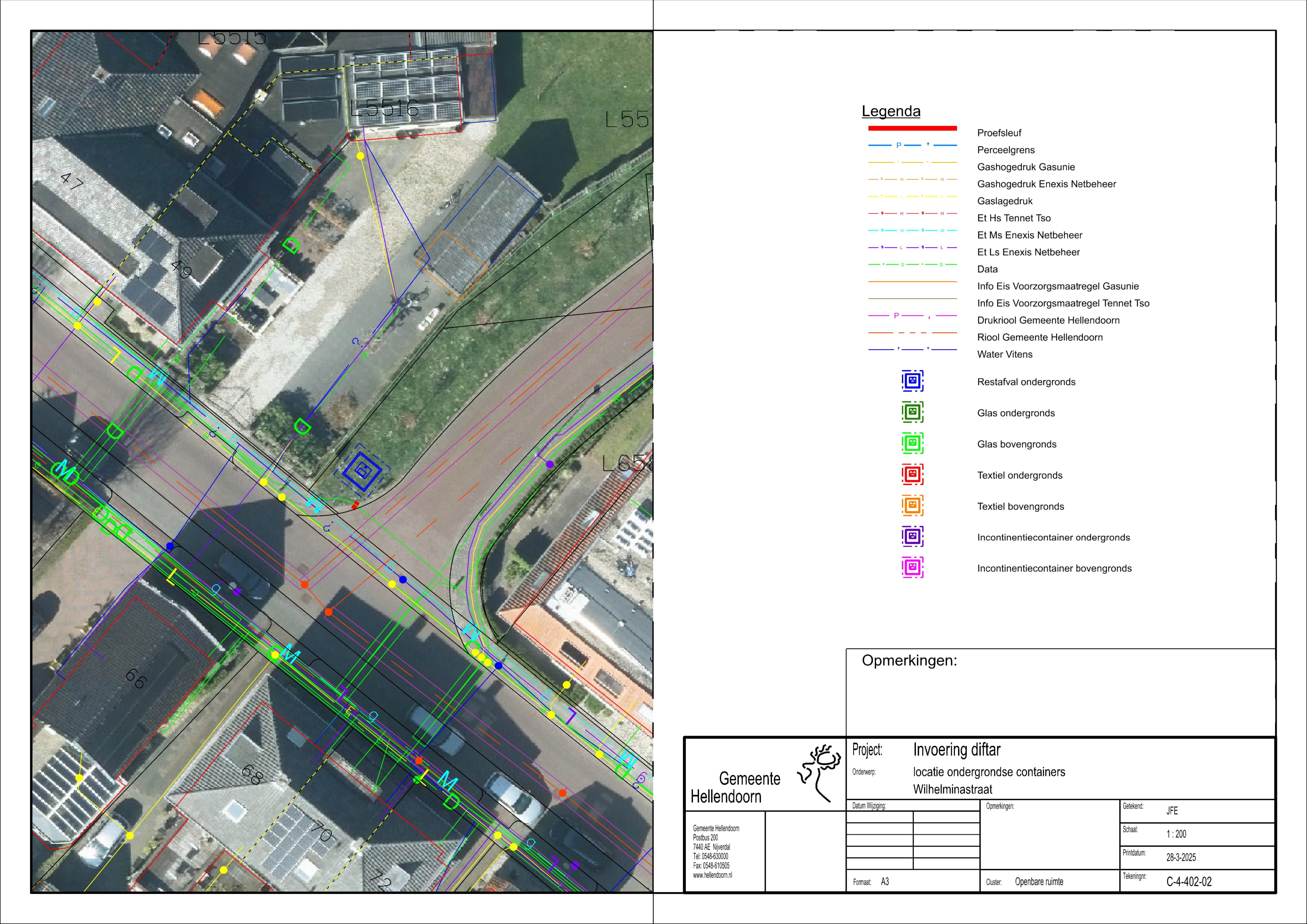The width and height of the screenshot is (1307, 924).
Task: Click the magenta Incontinentiecontainer bovengronds icon
Action: click(912, 568)
